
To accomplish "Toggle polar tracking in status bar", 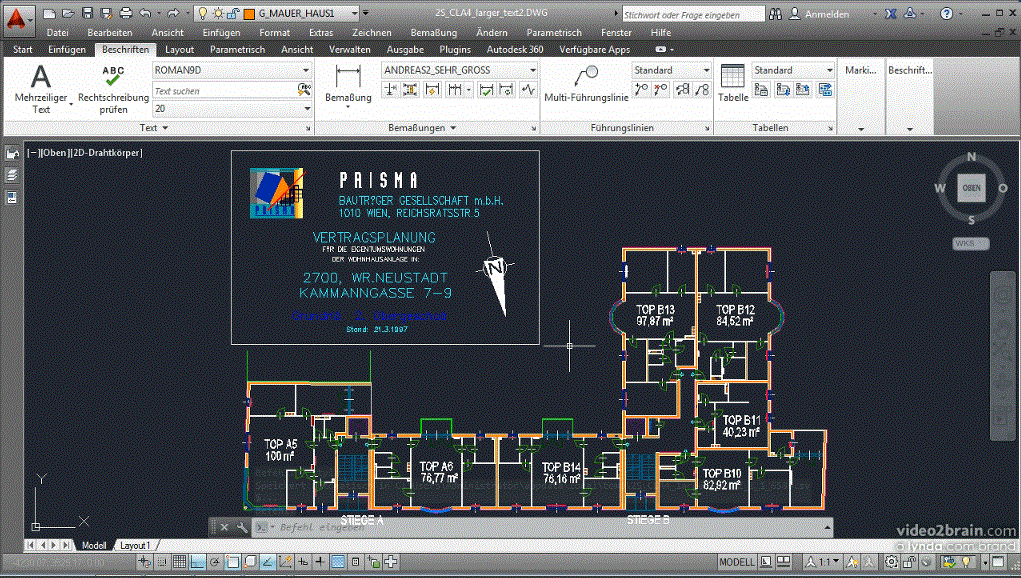I will [215, 561].
